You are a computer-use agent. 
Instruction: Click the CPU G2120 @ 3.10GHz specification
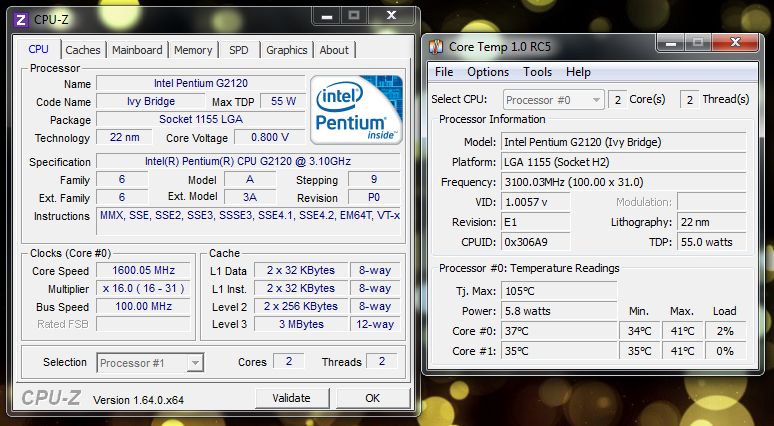pos(248,161)
